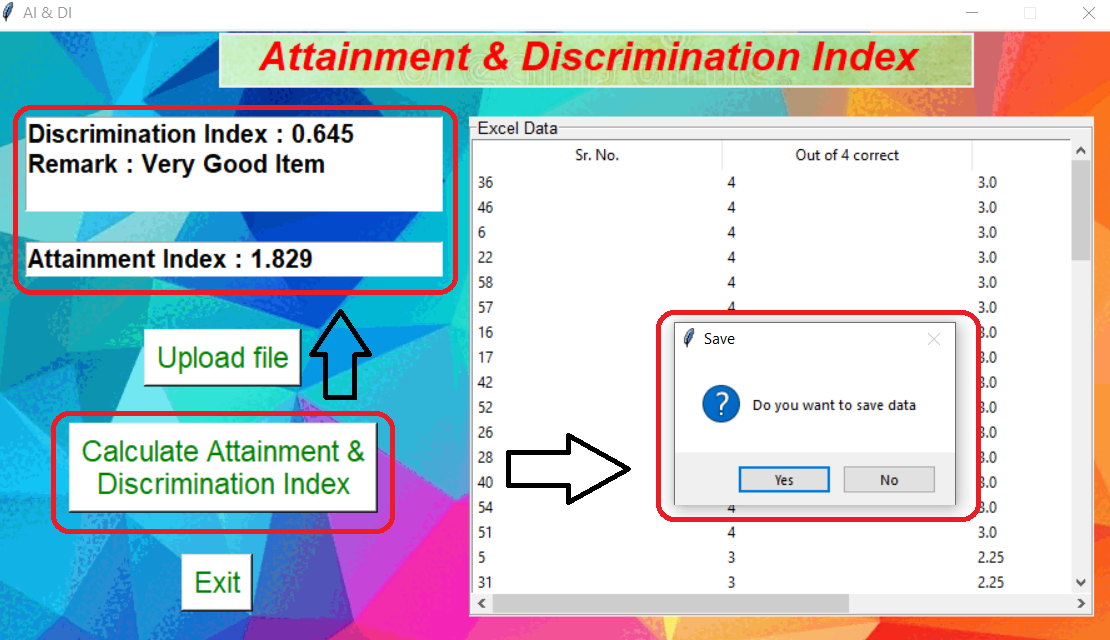Click the horizontal scrollbar thumb
1110x640 pixels.
tap(670, 603)
